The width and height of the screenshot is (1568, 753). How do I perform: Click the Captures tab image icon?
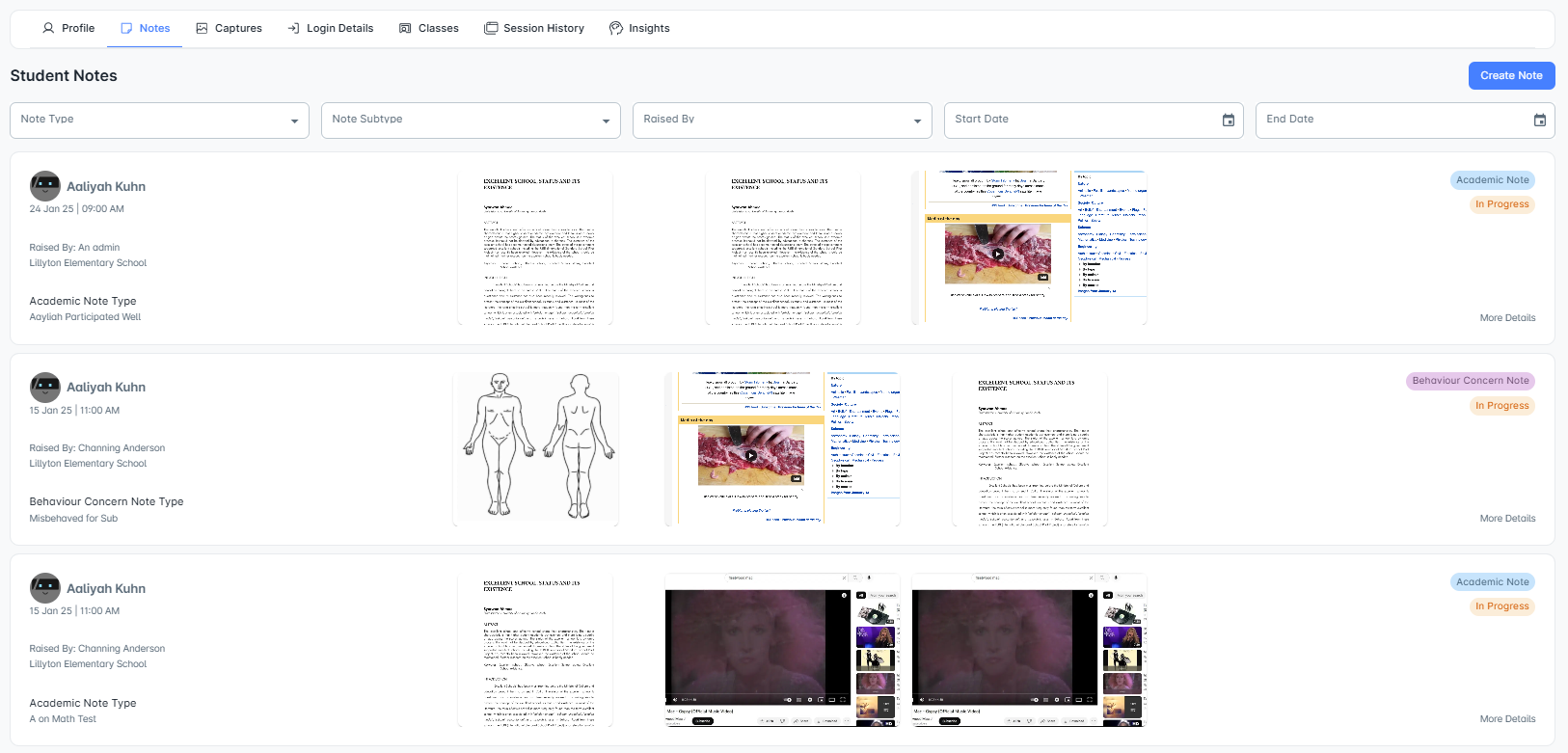[x=202, y=28]
